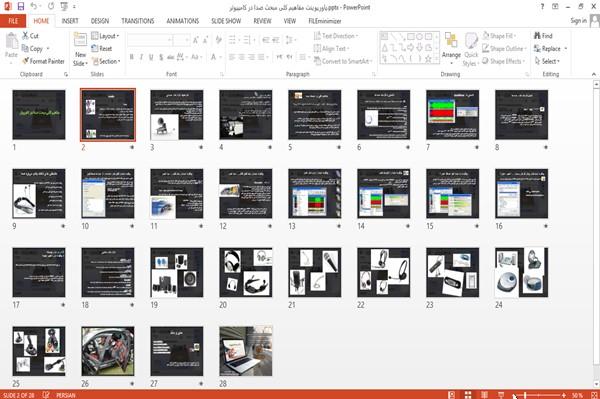Click the Copy button in Clipboard group
The image size is (600, 399).
(32, 49)
